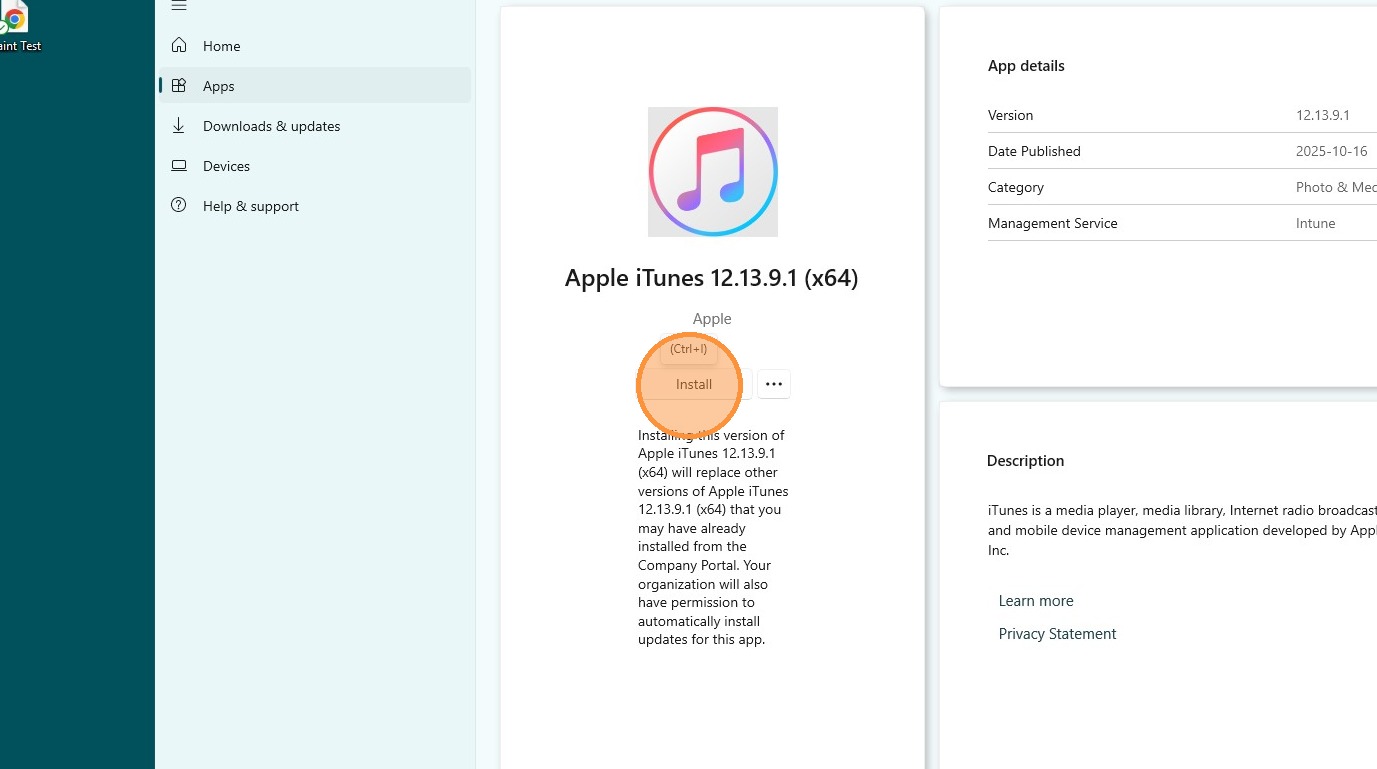The image size is (1377, 769).
Task: Click the Apple iTunes app logo
Action: click(713, 172)
